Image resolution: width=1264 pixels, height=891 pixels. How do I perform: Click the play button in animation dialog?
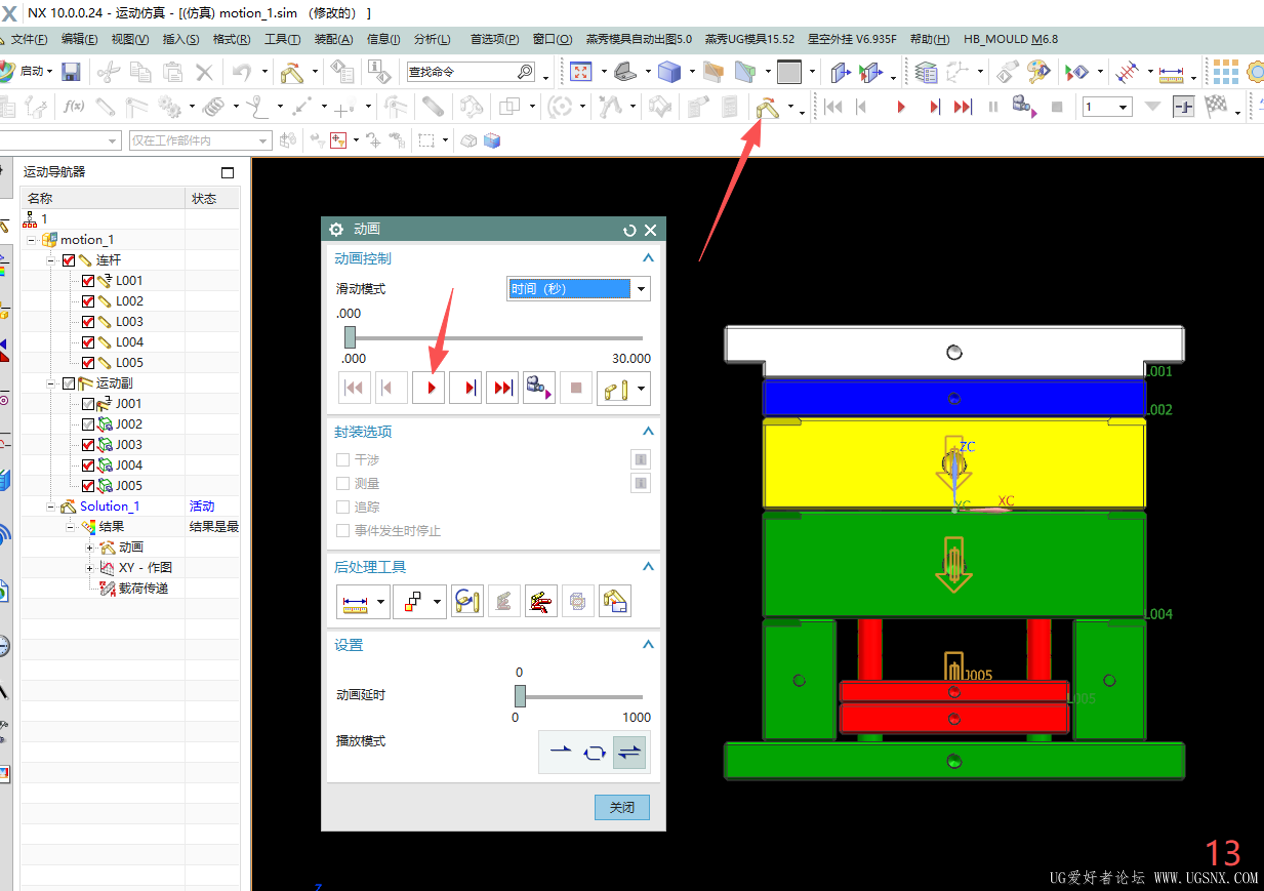(429, 387)
